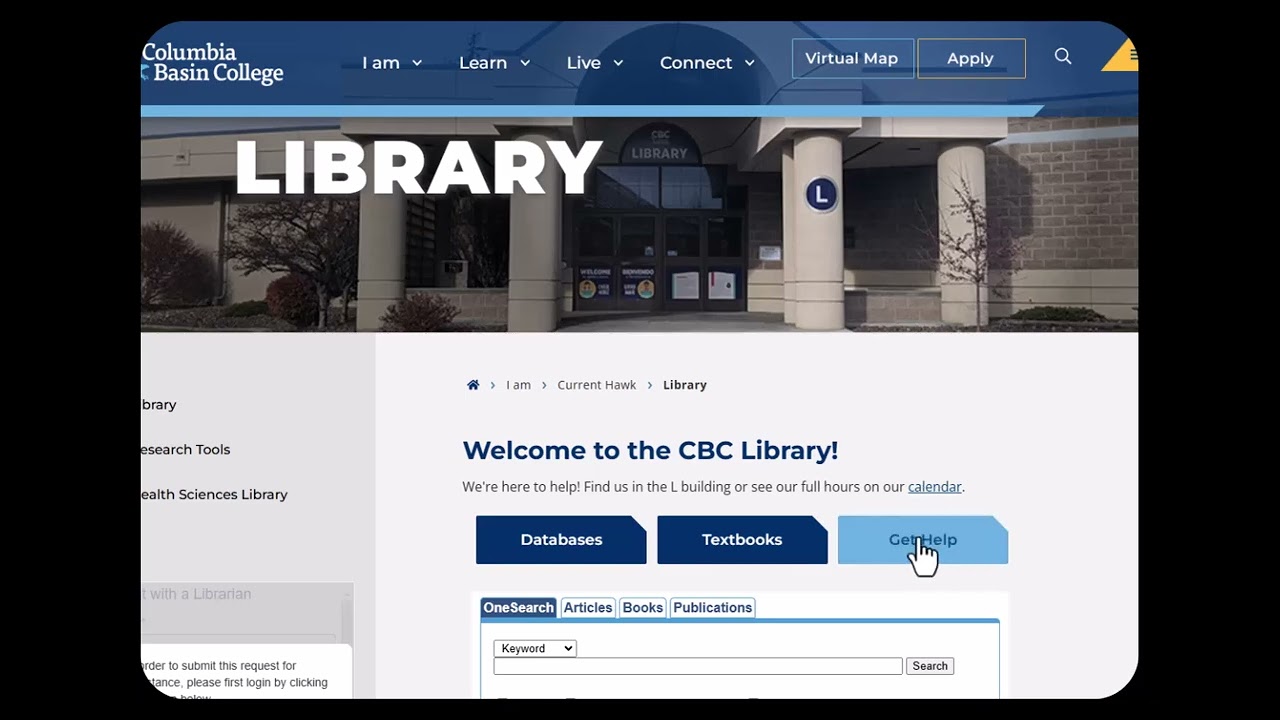This screenshot has height=720, width=1280.
Task: Click the Virtual Map button
Action: tap(853, 58)
